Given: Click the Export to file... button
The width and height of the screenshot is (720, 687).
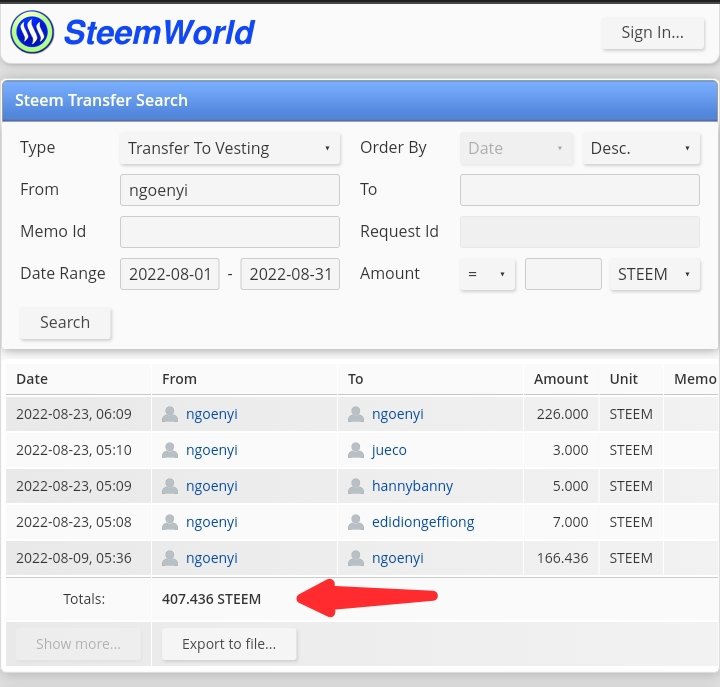Looking at the screenshot, I should pyautogui.click(x=229, y=644).
